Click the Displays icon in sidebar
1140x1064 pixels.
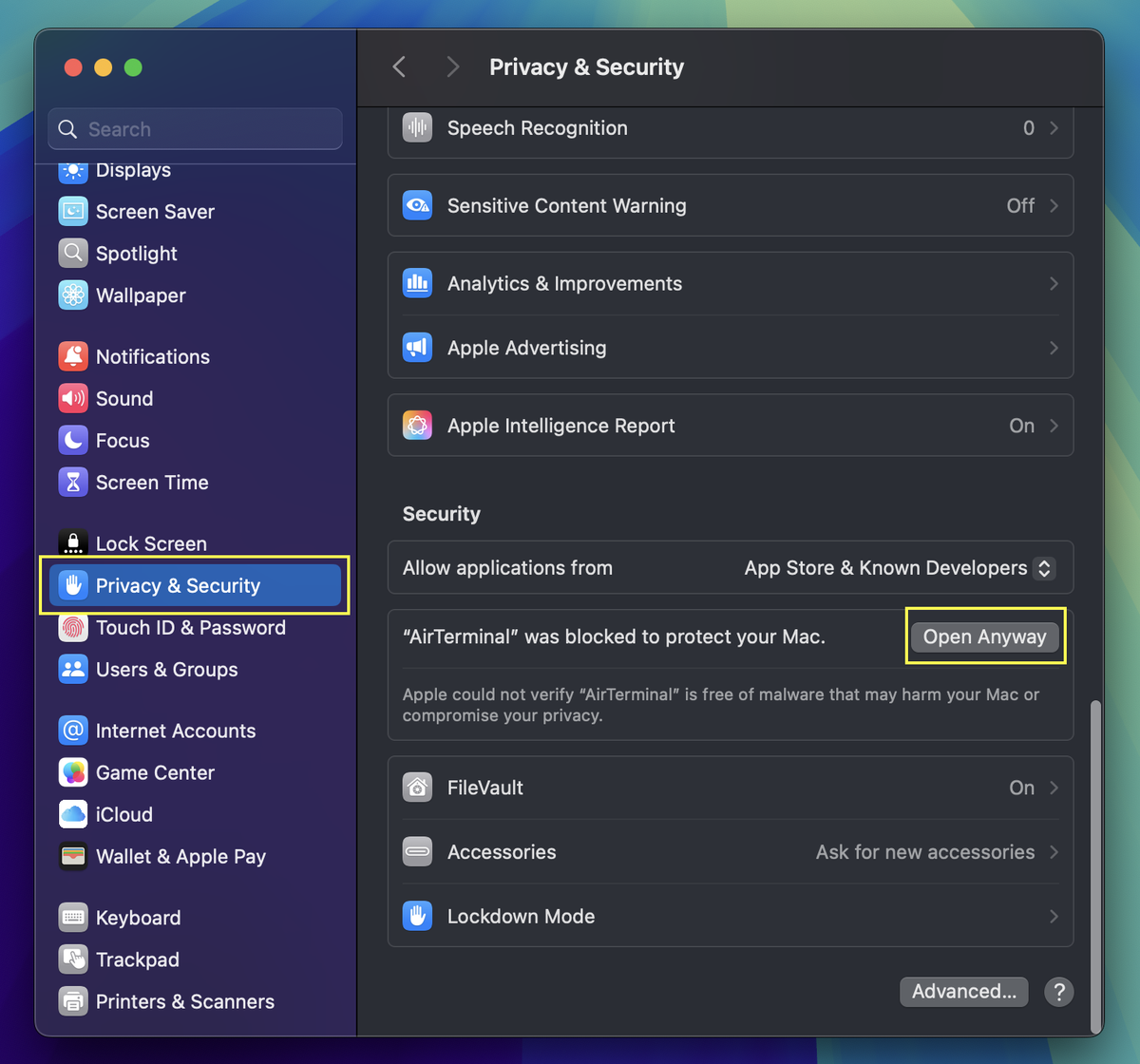click(x=73, y=171)
